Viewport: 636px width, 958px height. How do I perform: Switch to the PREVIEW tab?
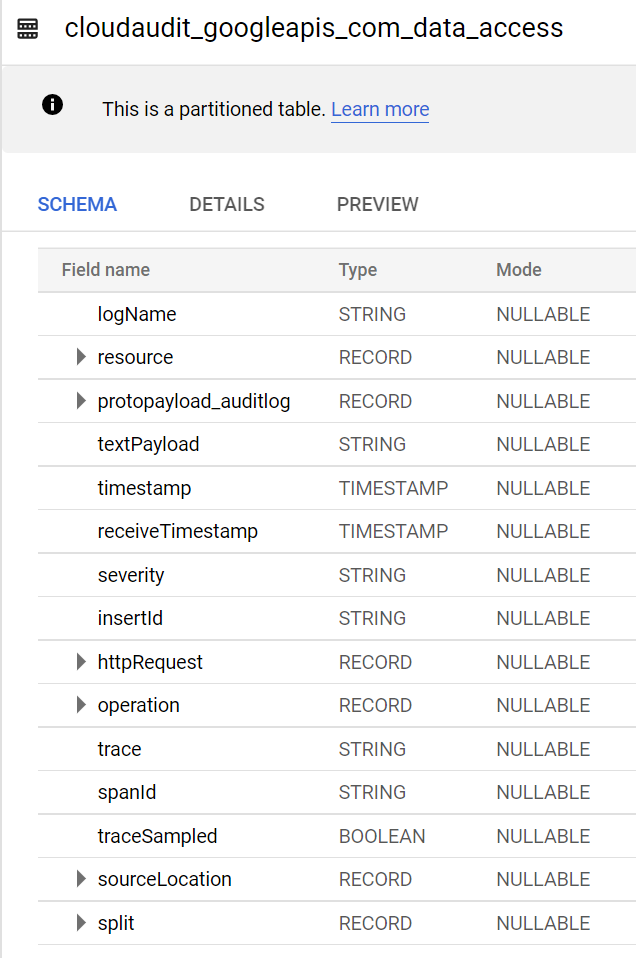377,204
